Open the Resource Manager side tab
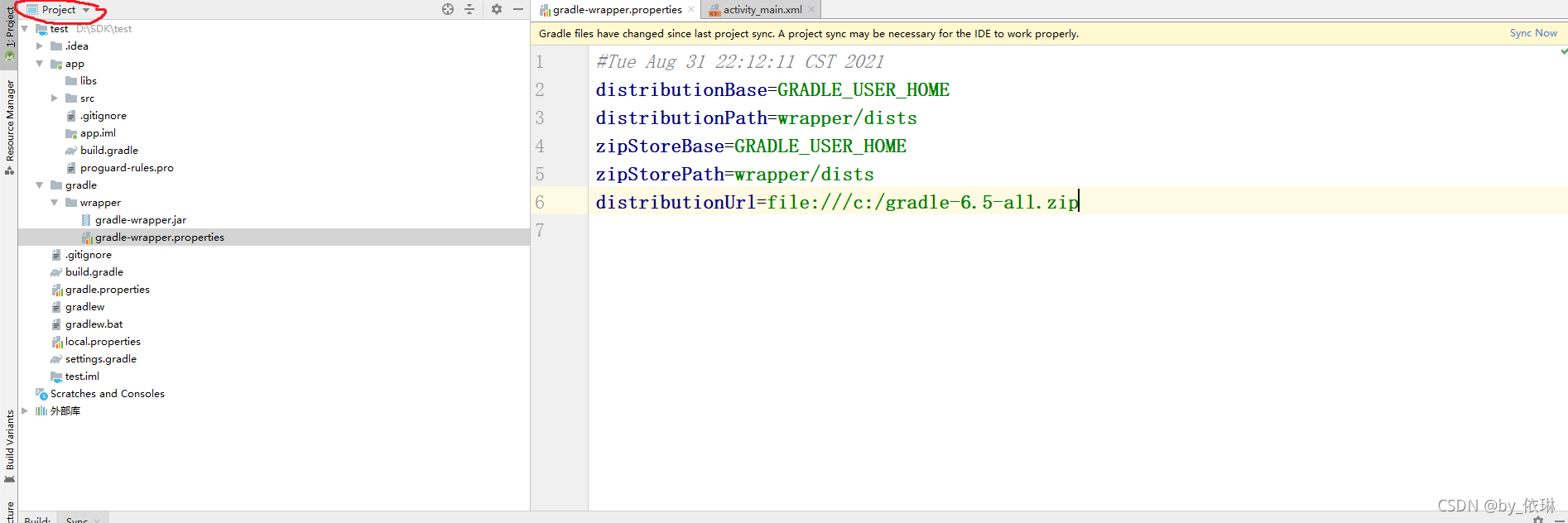 click(9, 127)
